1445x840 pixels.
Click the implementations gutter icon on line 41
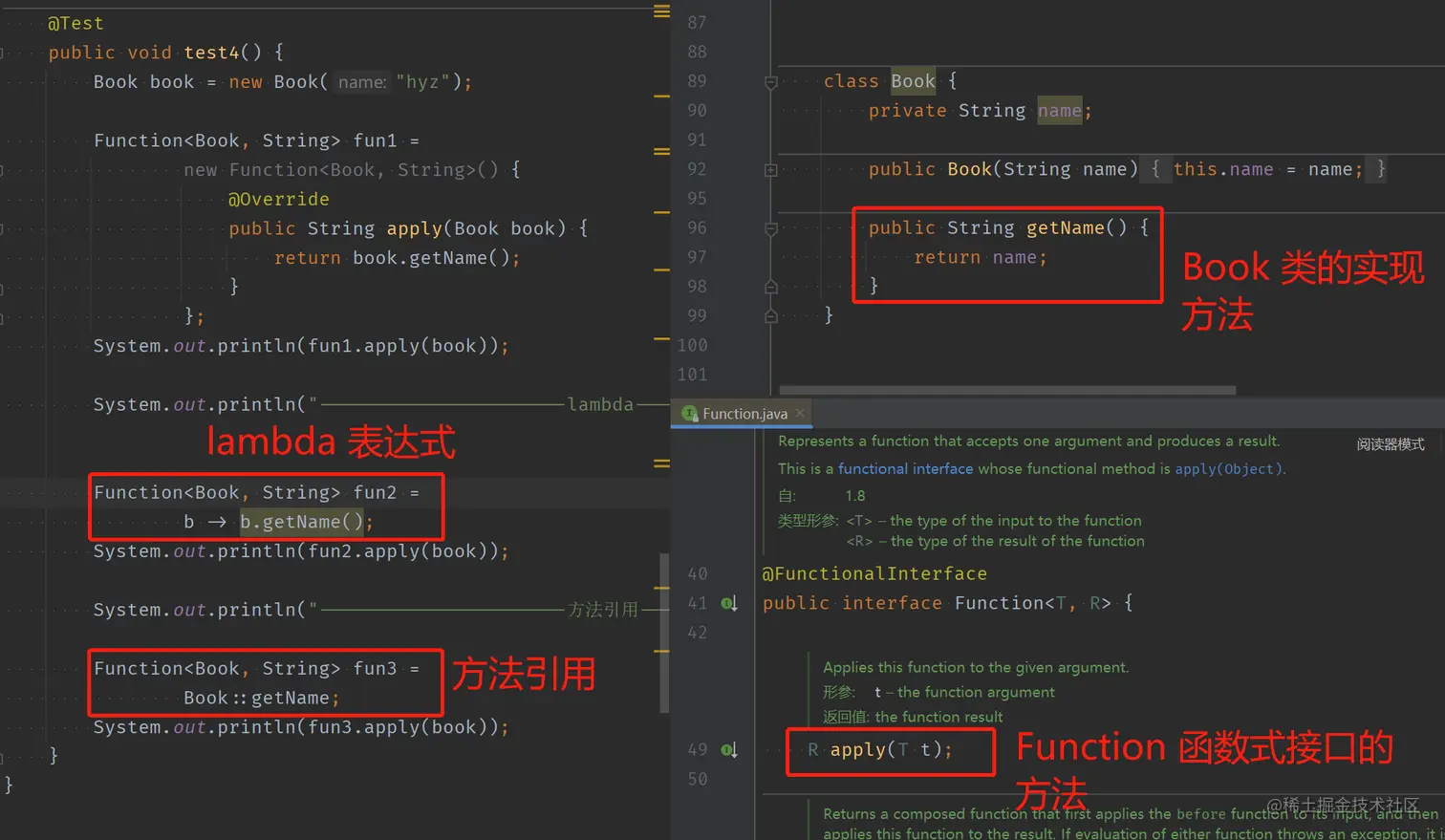pyautogui.click(x=729, y=603)
